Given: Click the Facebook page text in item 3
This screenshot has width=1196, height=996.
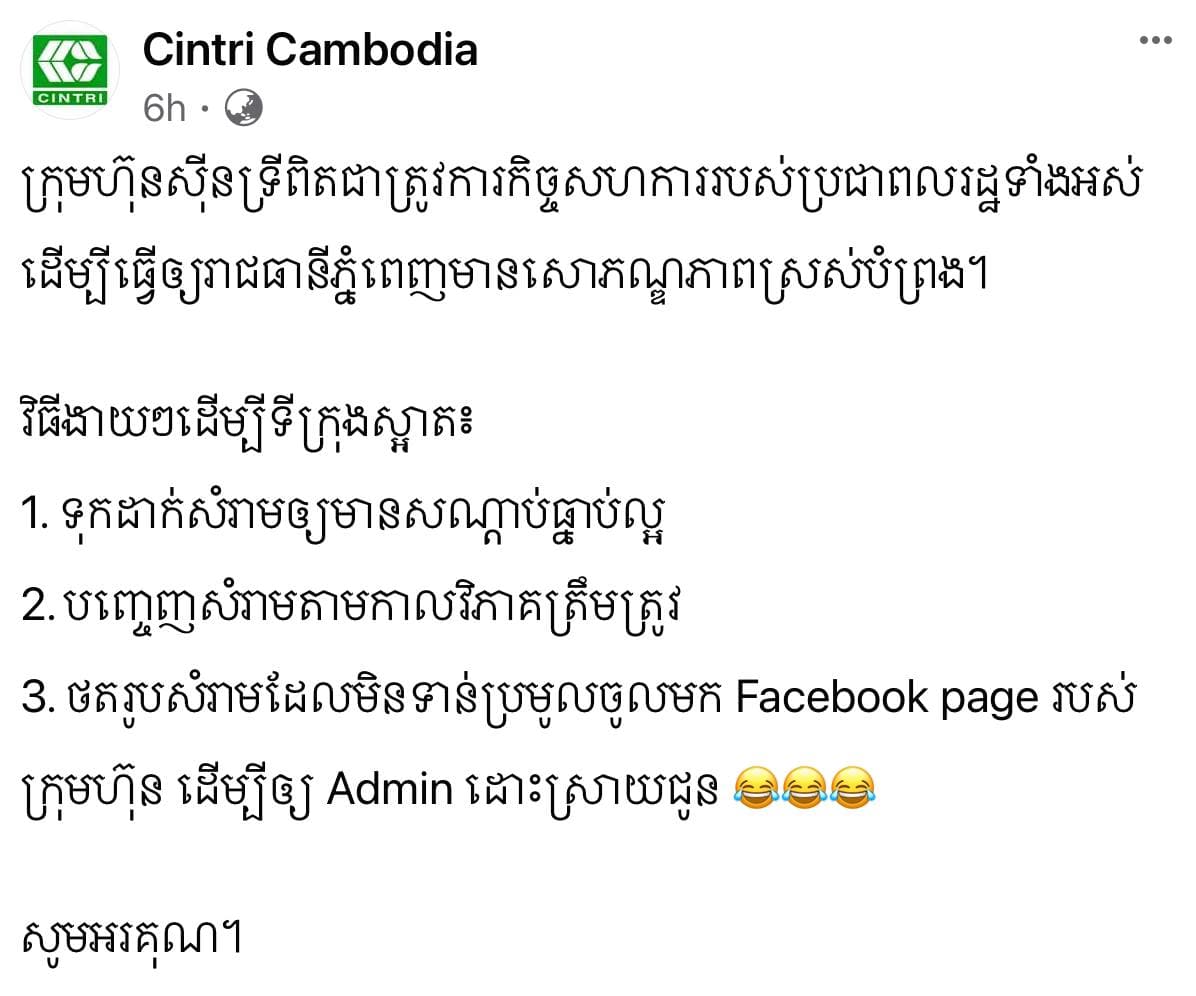Looking at the screenshot, I should click(886, 699).
